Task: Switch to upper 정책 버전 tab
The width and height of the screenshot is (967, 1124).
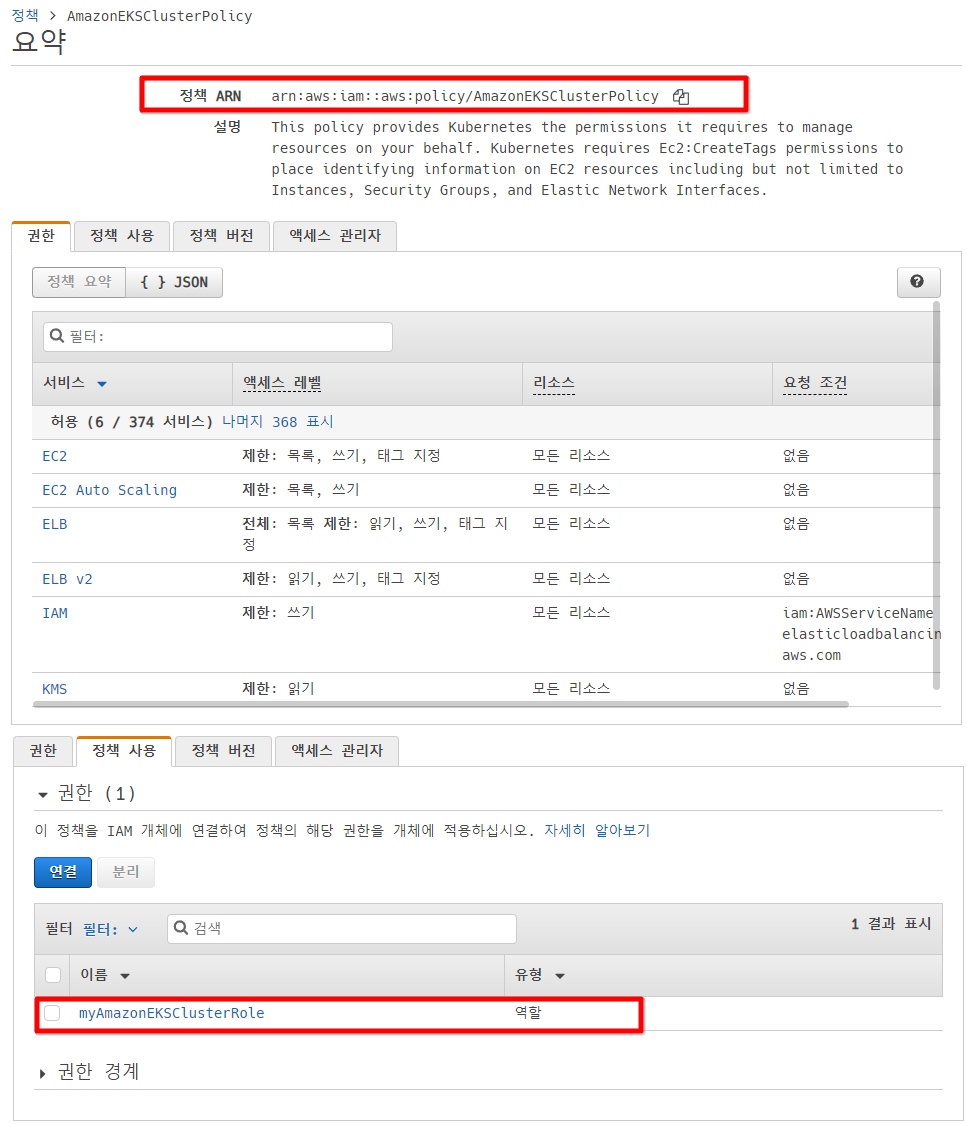Action: 221,236
